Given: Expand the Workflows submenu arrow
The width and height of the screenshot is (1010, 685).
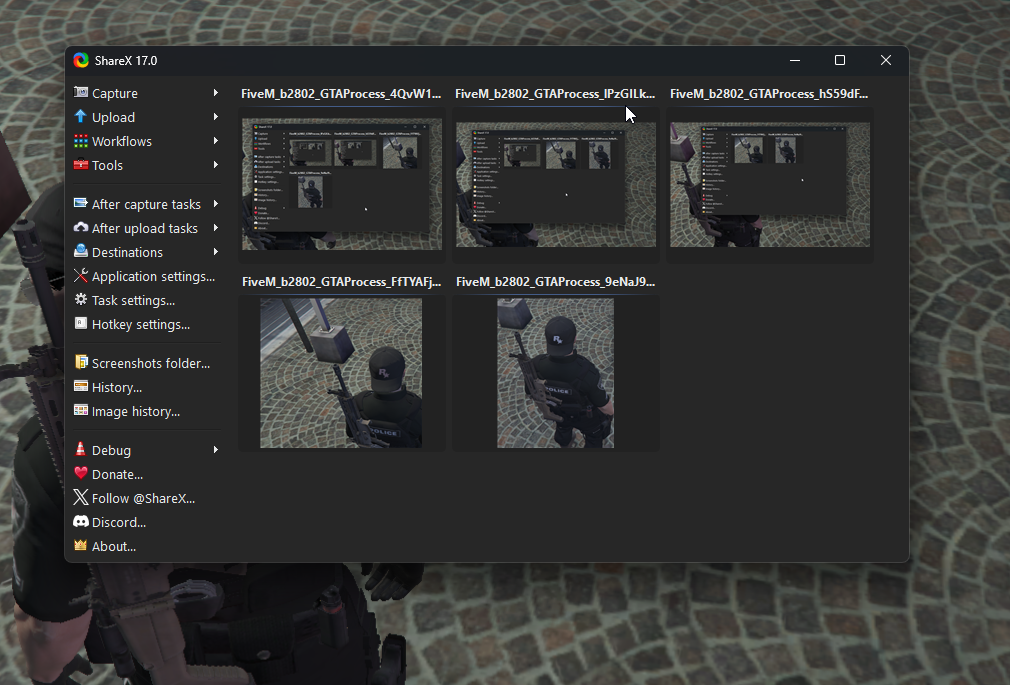Looking at the screenshot, I should click(x=216, y=140).
